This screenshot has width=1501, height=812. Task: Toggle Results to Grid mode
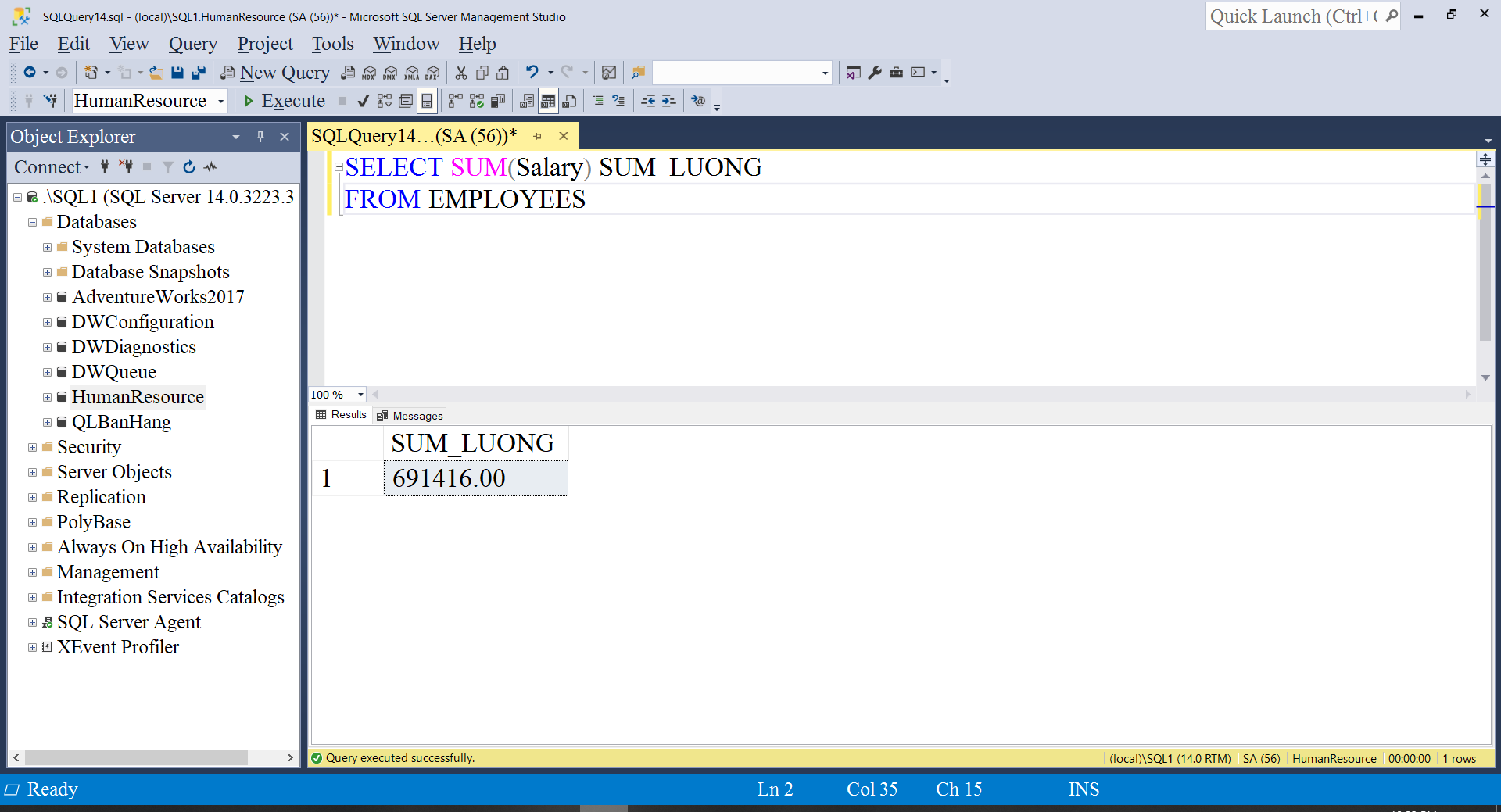(x=548, y=101)
